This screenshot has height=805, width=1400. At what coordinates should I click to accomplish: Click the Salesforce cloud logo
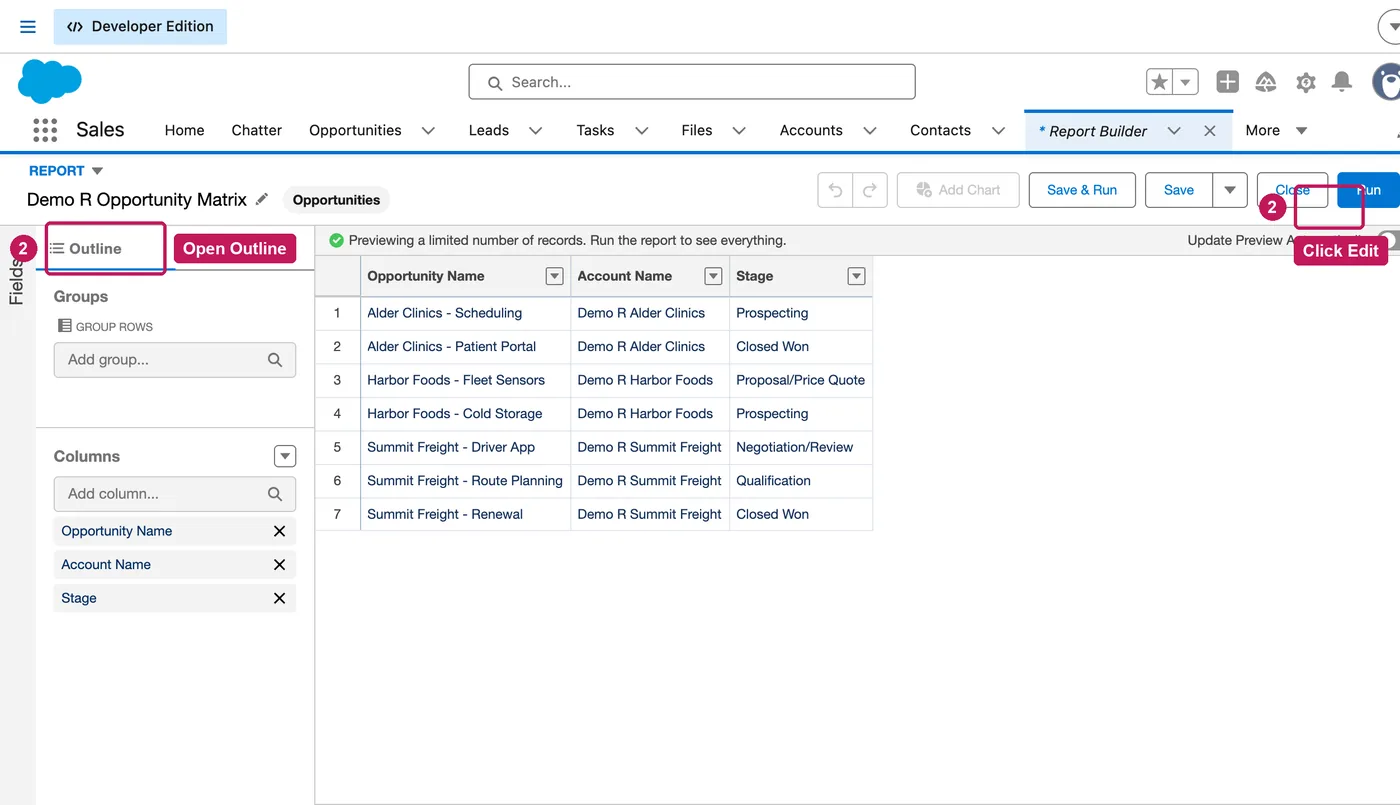(x=50, y=82)
